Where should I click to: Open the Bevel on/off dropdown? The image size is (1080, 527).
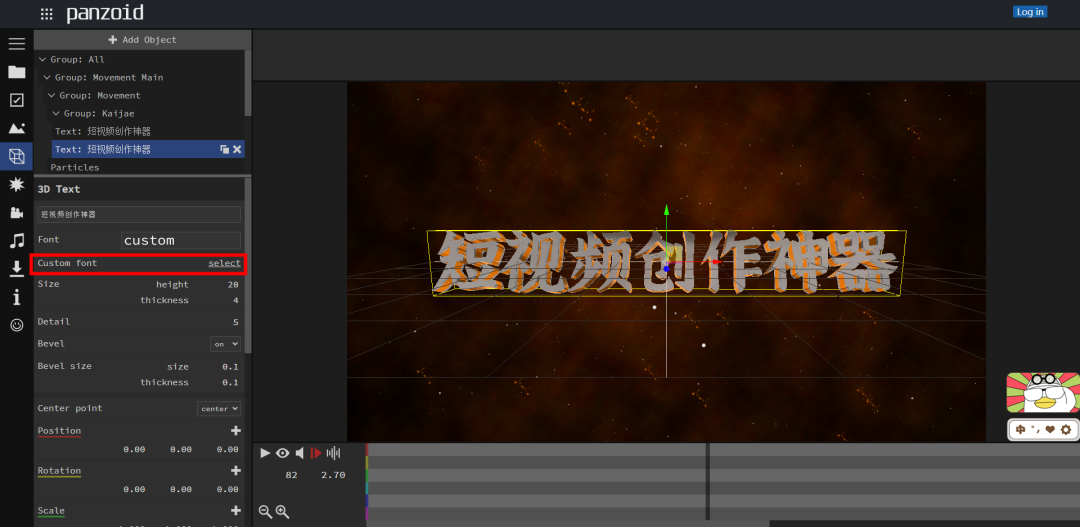coord(226,344)
